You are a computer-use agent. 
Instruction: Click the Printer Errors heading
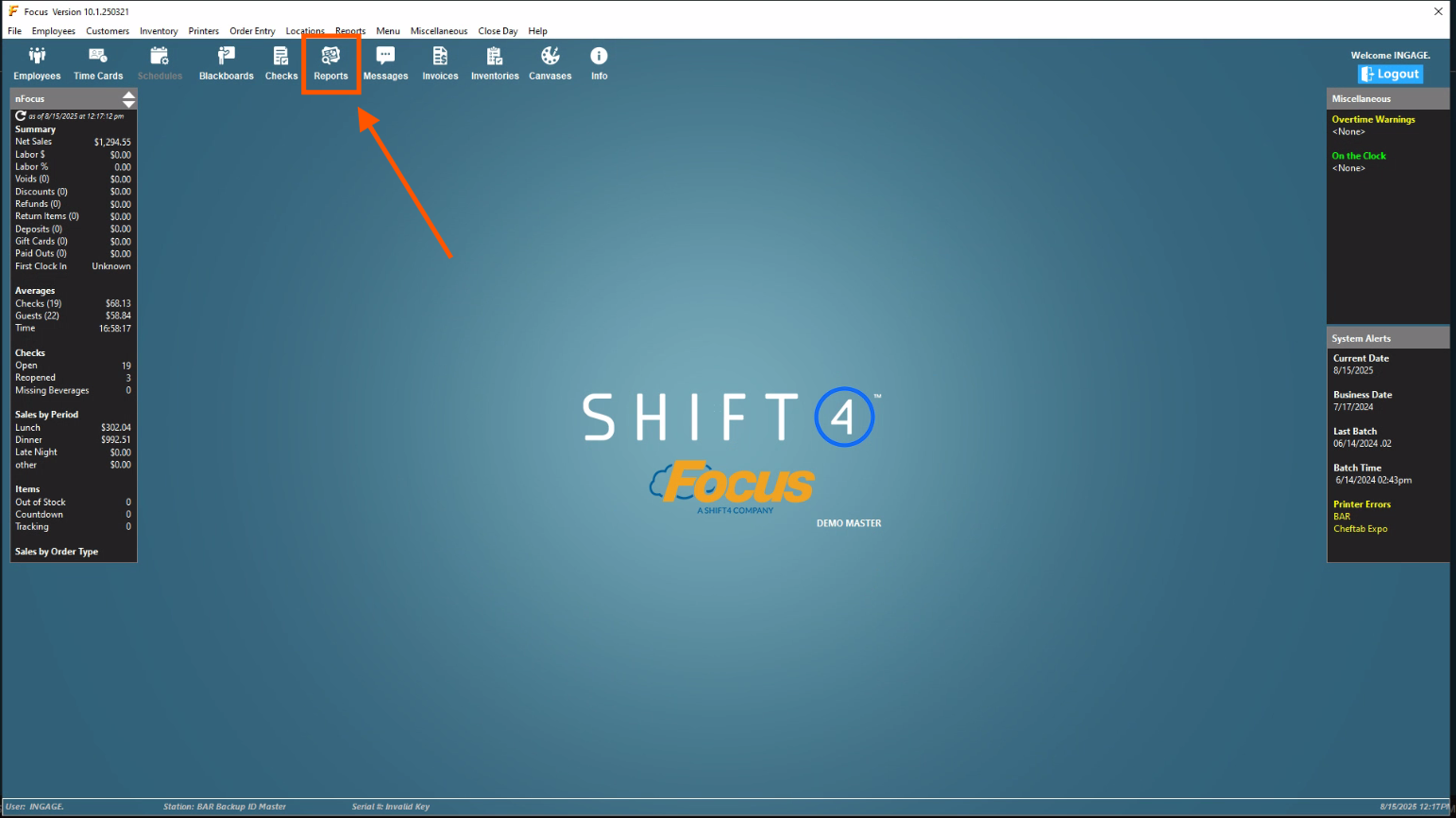point(1362,504)
